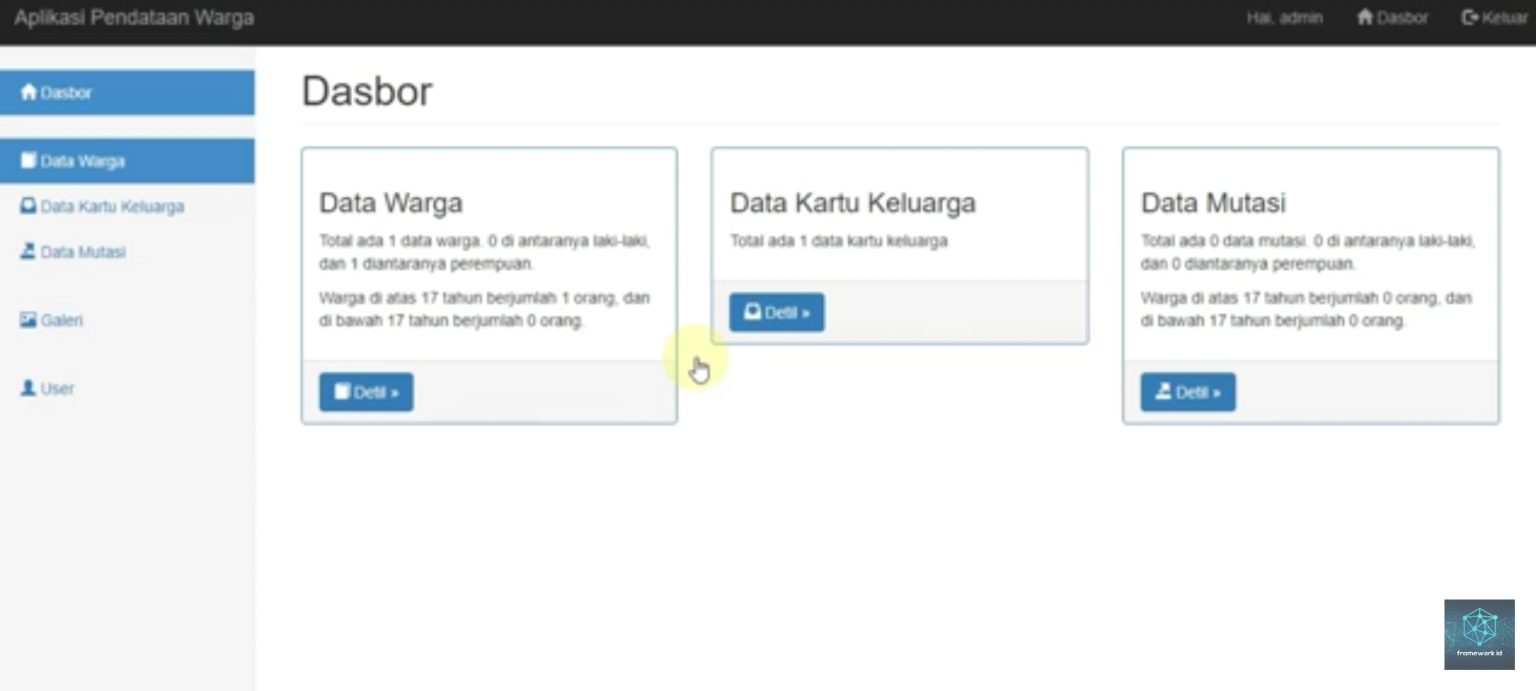
Task: Click Detil on the Data Warga card
Action: pyautogui.click(x=366, y=391)
